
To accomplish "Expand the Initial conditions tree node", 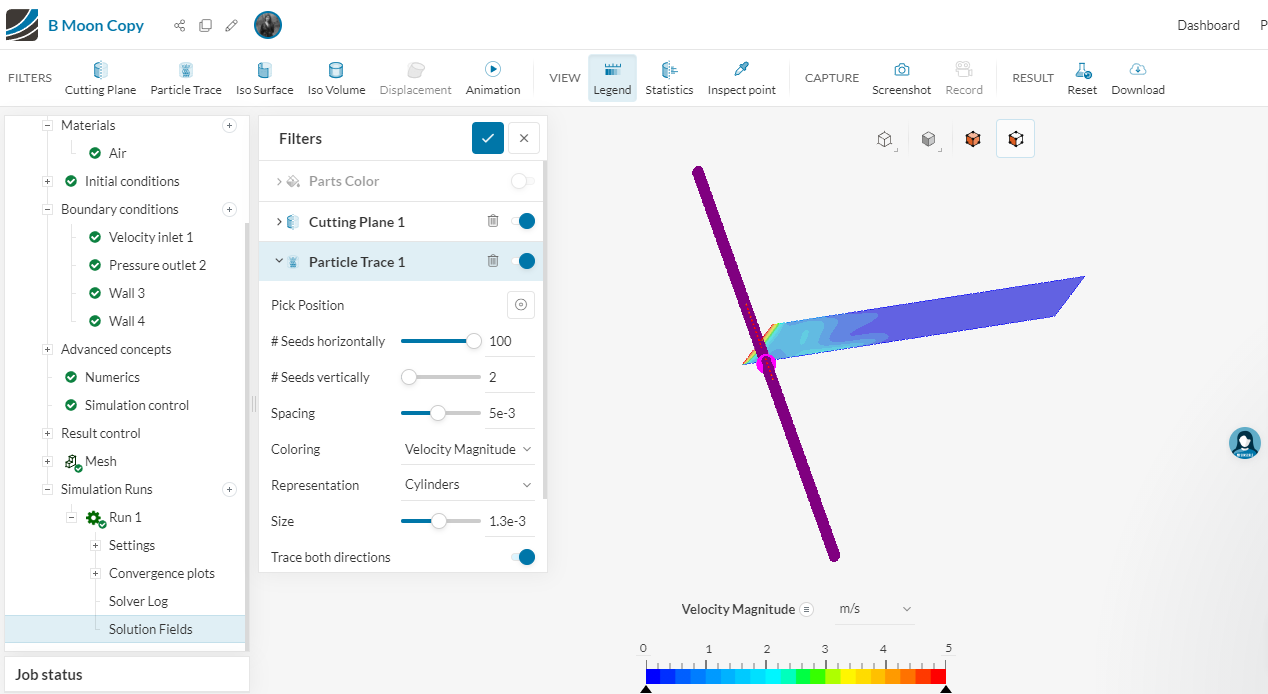I will click(47, 181).
